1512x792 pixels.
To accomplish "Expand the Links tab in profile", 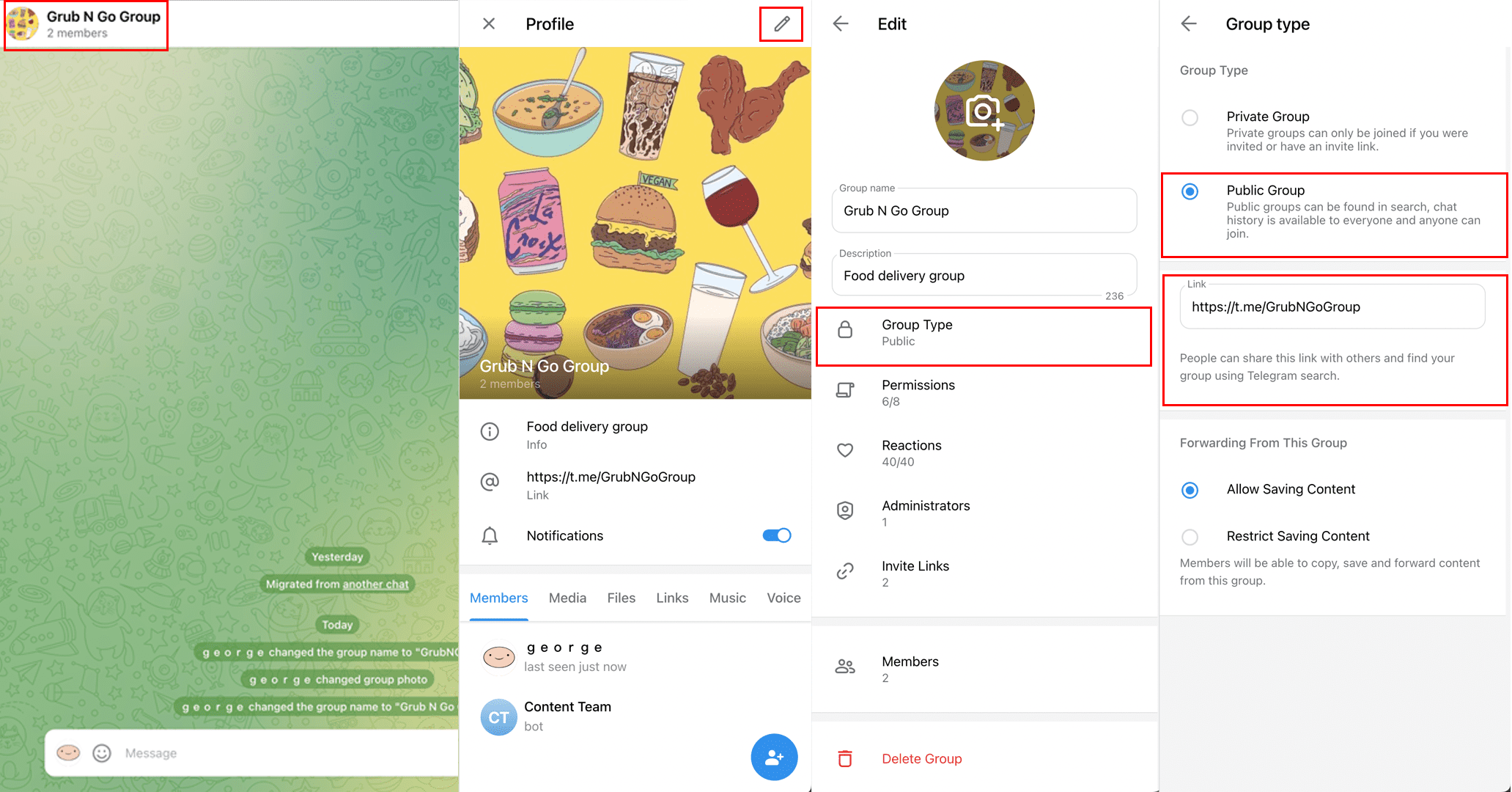I will 670,597.
